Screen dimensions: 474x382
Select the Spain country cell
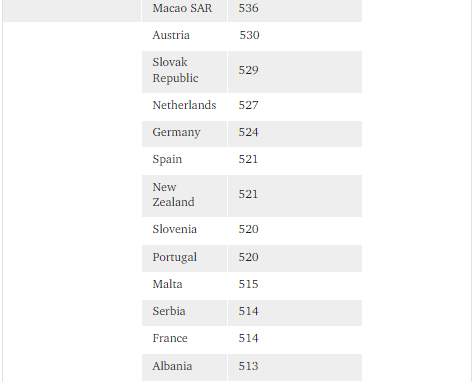(184, 161)
